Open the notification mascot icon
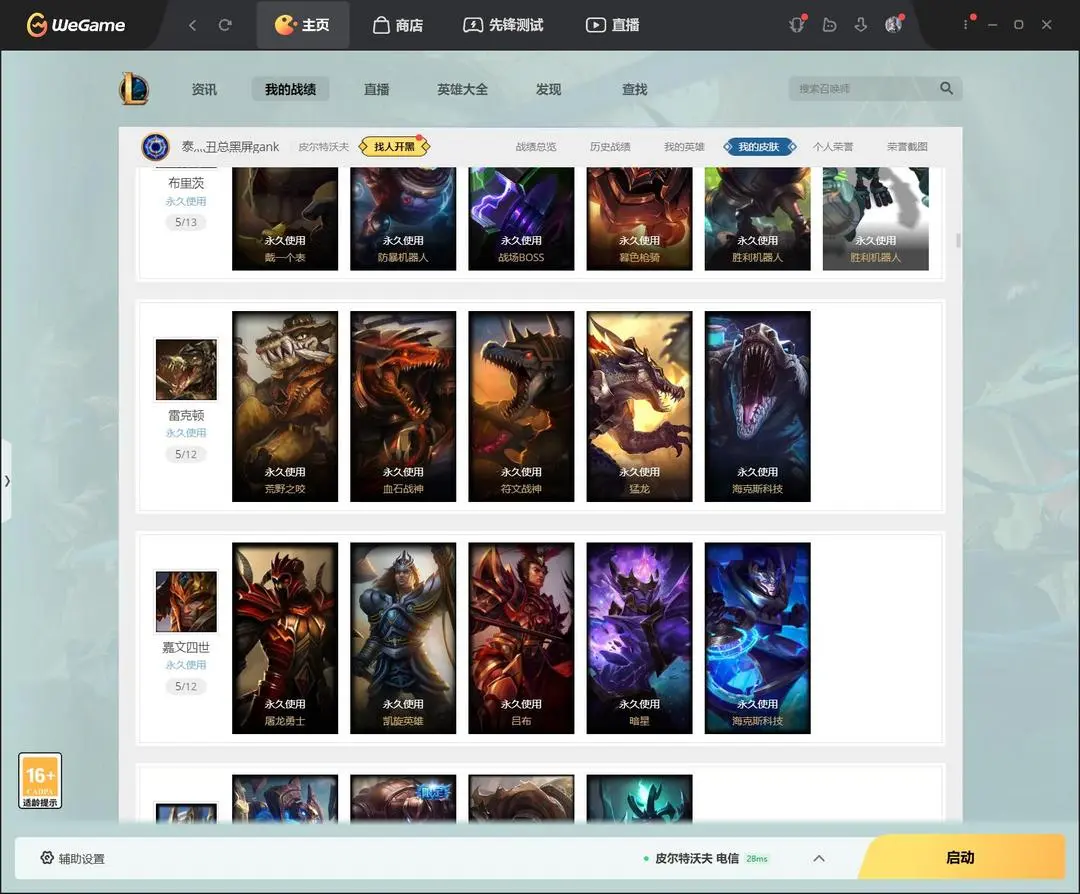 pyautogui.click(x=797, y=25)
